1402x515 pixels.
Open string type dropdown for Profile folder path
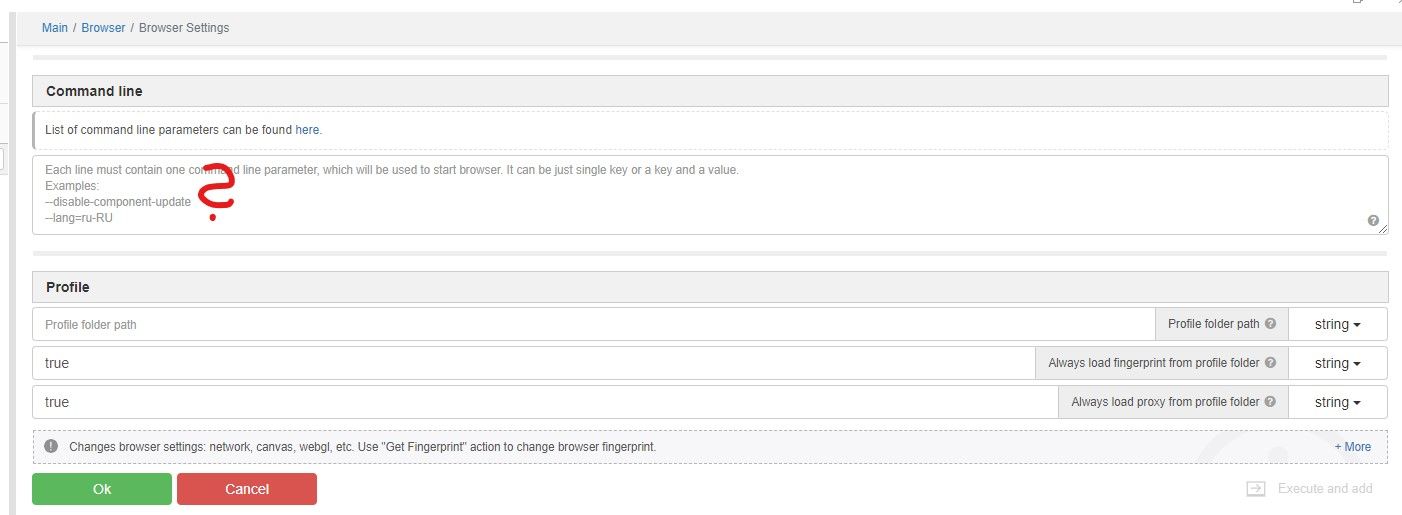tap(1338, 325)
